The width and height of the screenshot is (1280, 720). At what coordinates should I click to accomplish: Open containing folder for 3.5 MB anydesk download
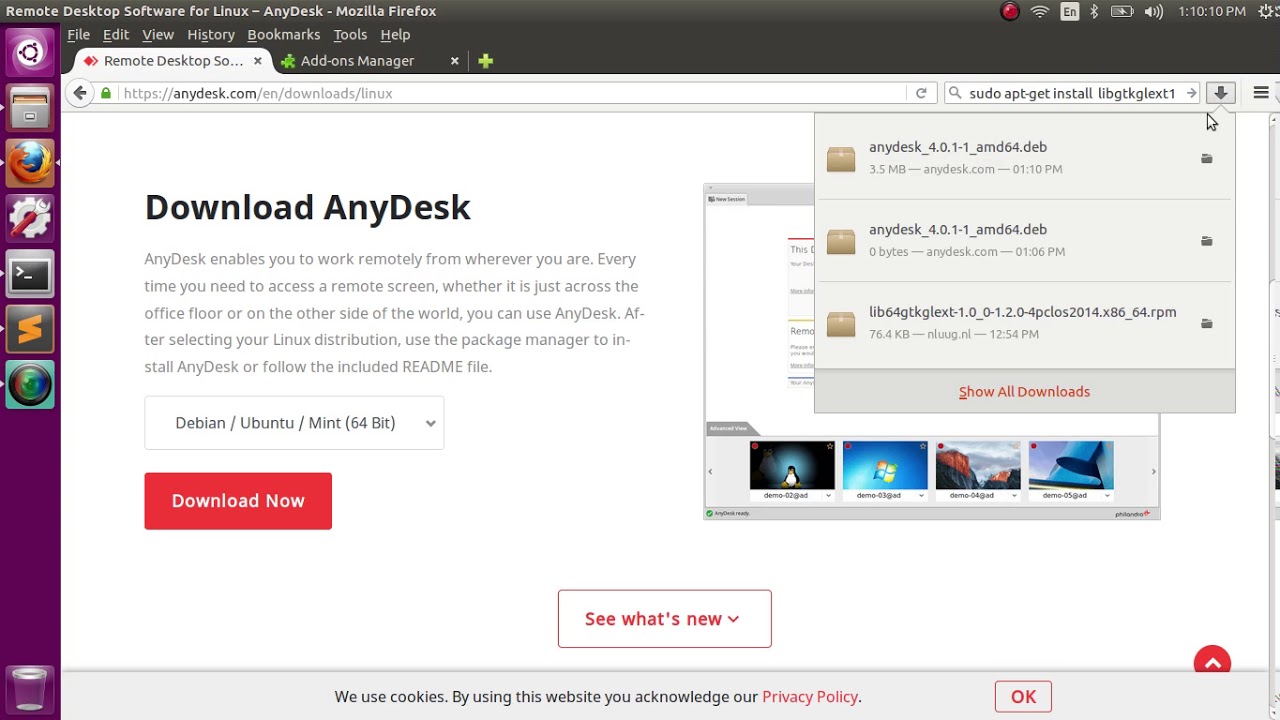1207,158
